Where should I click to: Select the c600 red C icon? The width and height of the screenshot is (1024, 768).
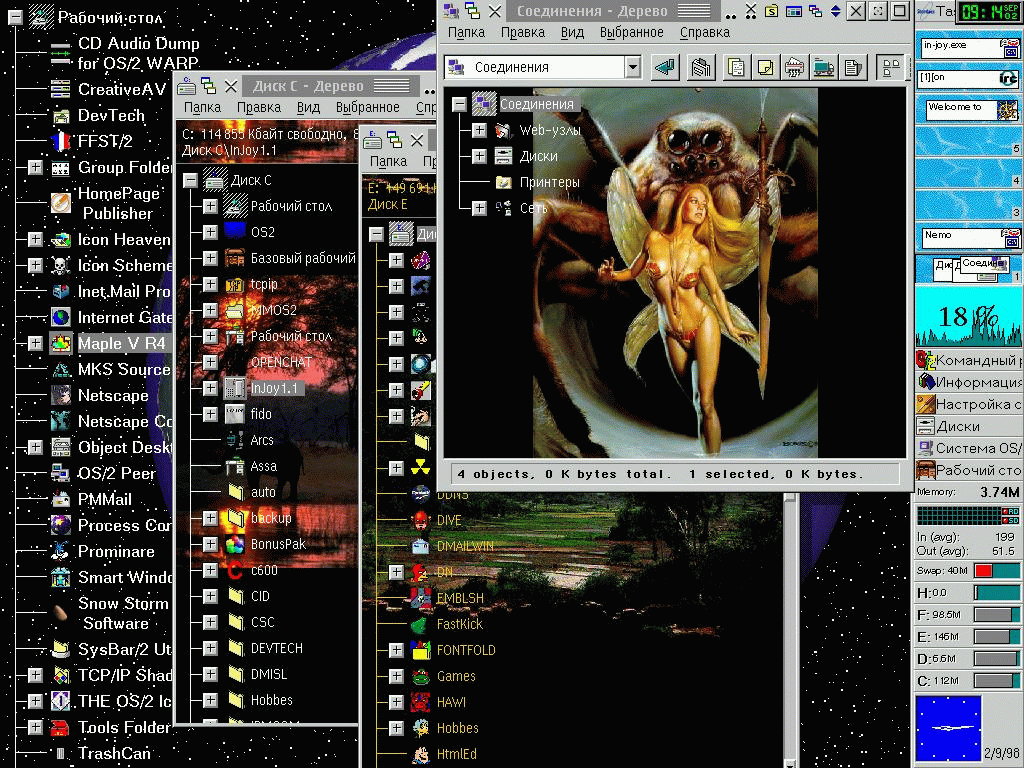tap(235, 570)
